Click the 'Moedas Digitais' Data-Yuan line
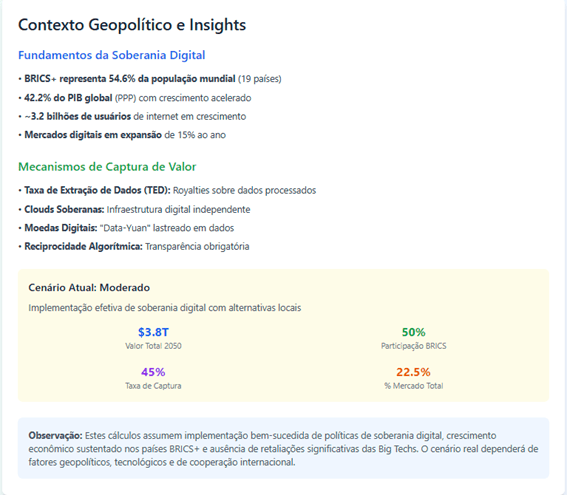 click(126, 228)
